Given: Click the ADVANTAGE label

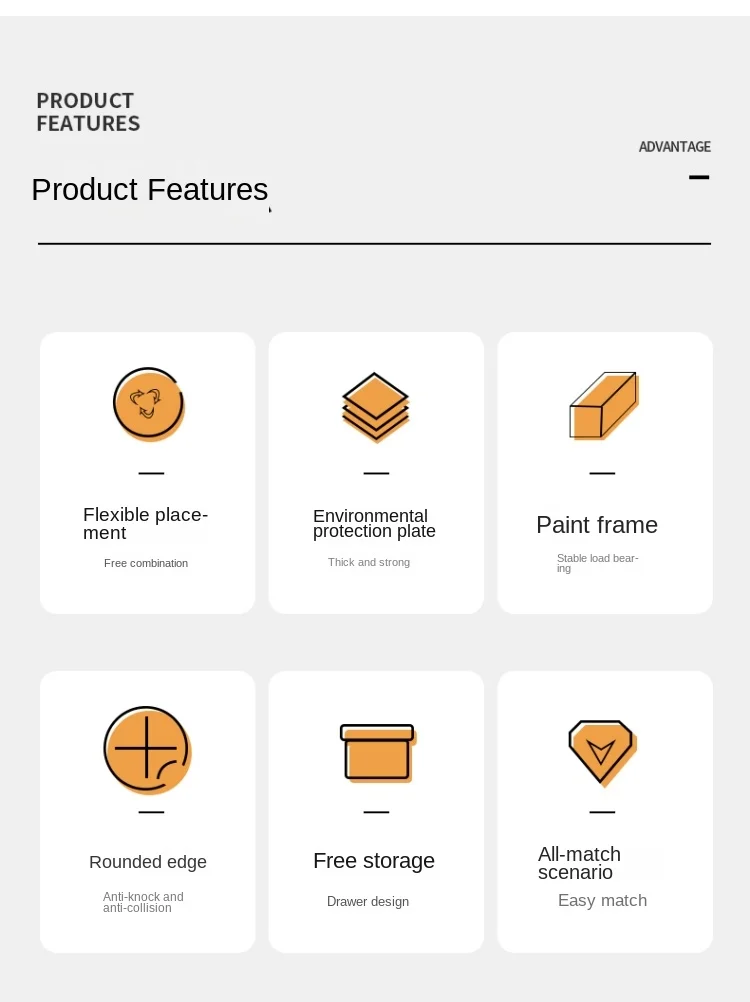Looking at the screenshot, I should (675, 147).
